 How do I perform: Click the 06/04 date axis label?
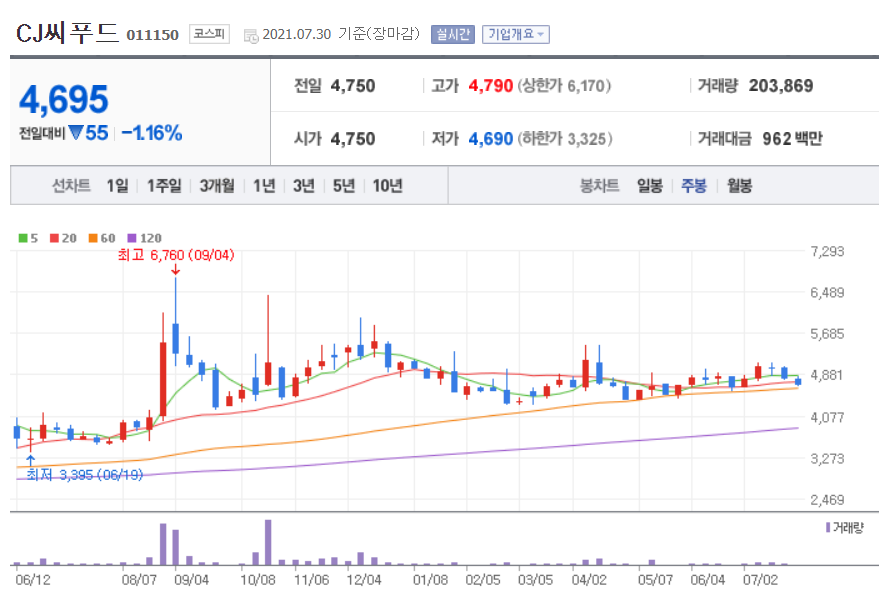[x=707, y=580]
